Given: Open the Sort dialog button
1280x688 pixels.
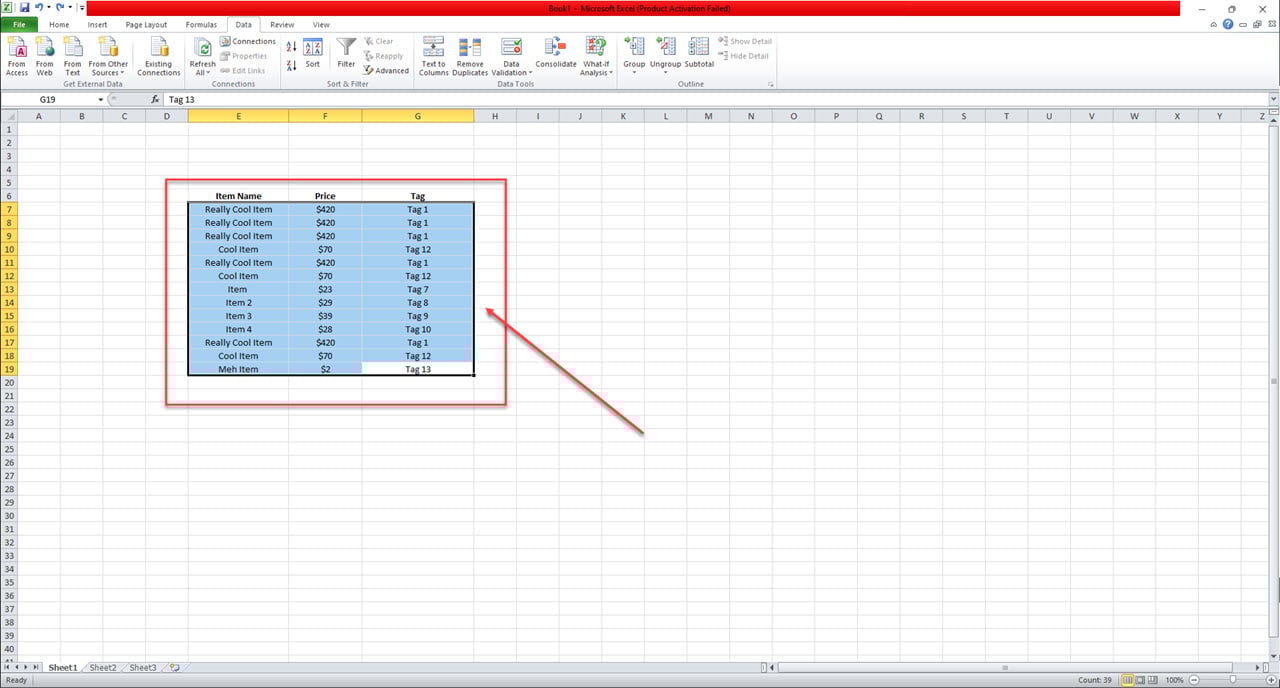Looking at the screenshot, I should pos(313,55).
